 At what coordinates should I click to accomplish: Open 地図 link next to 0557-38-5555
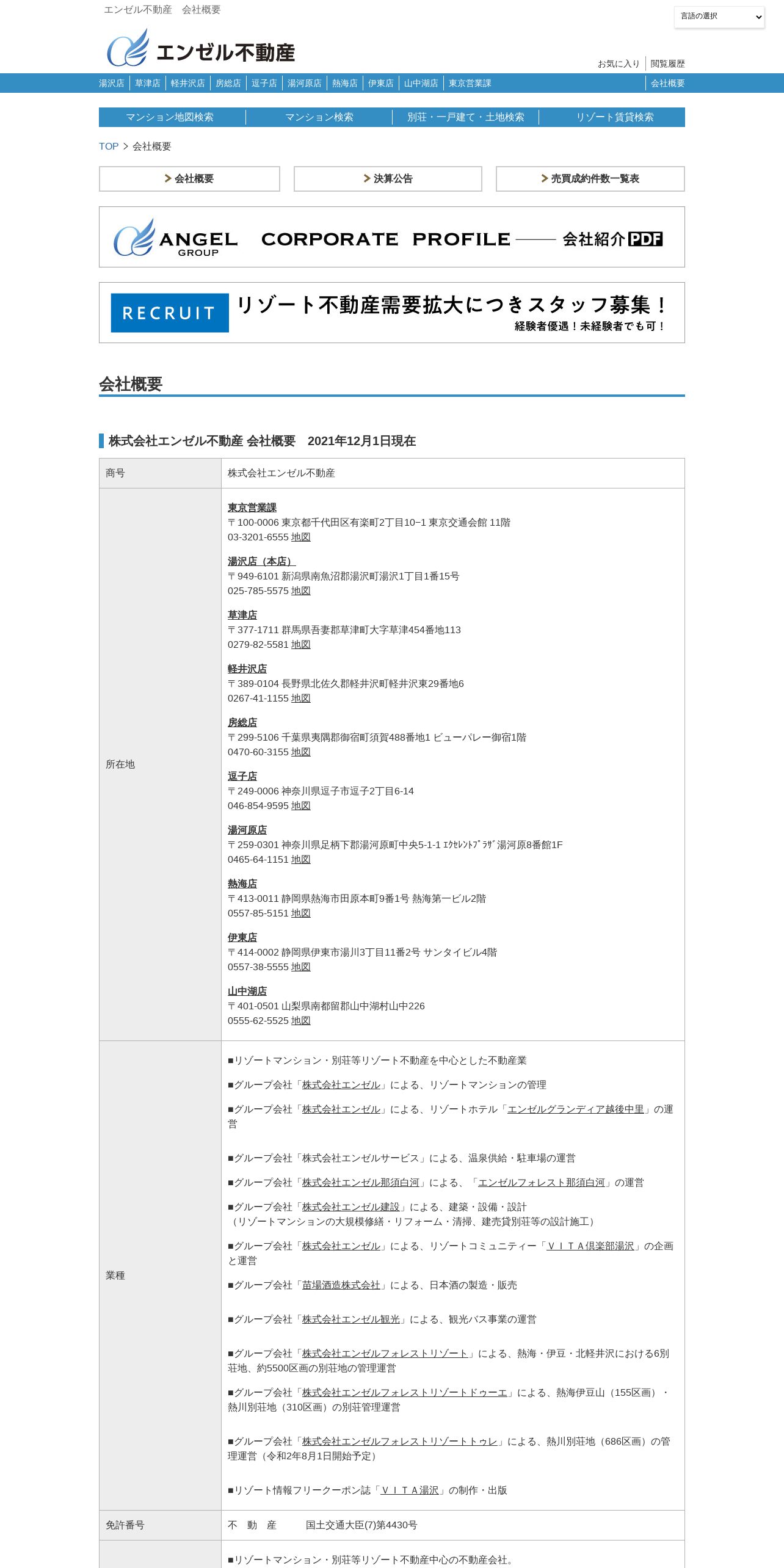point(301,967)
